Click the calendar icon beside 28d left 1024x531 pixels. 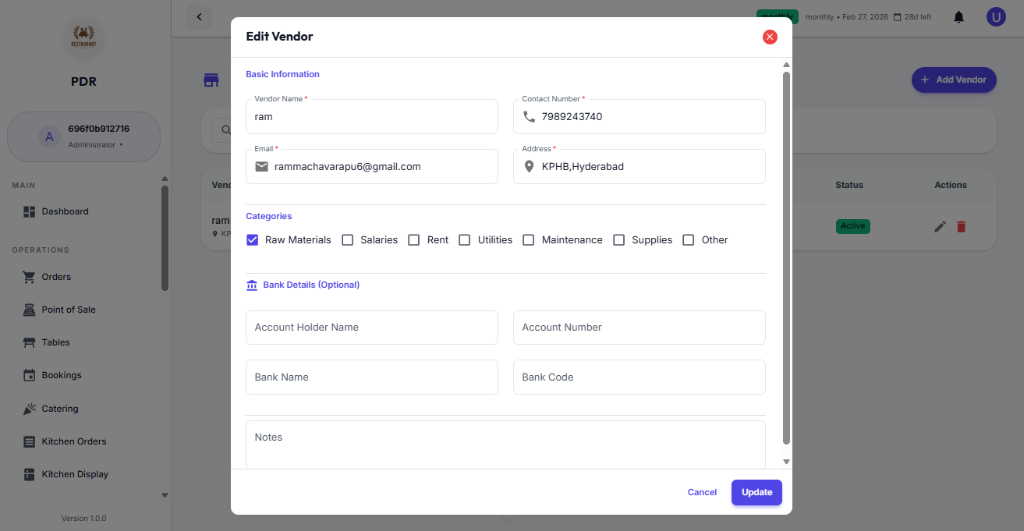click(897, 17)
